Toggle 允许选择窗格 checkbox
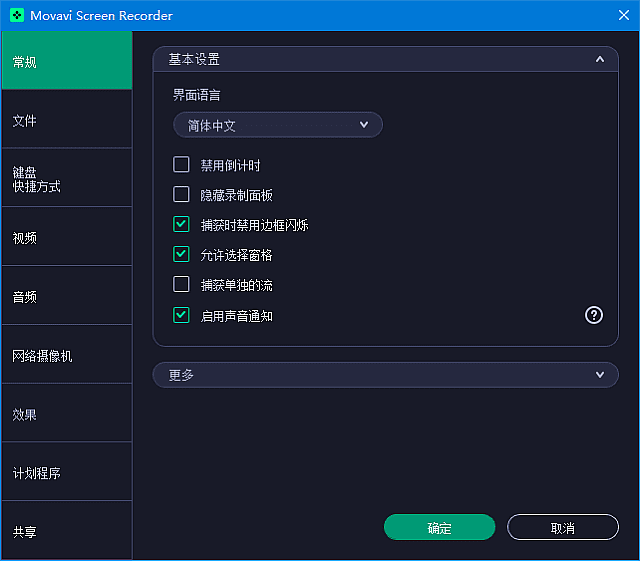This screenshot has width=640, height=561. point(181,255)
